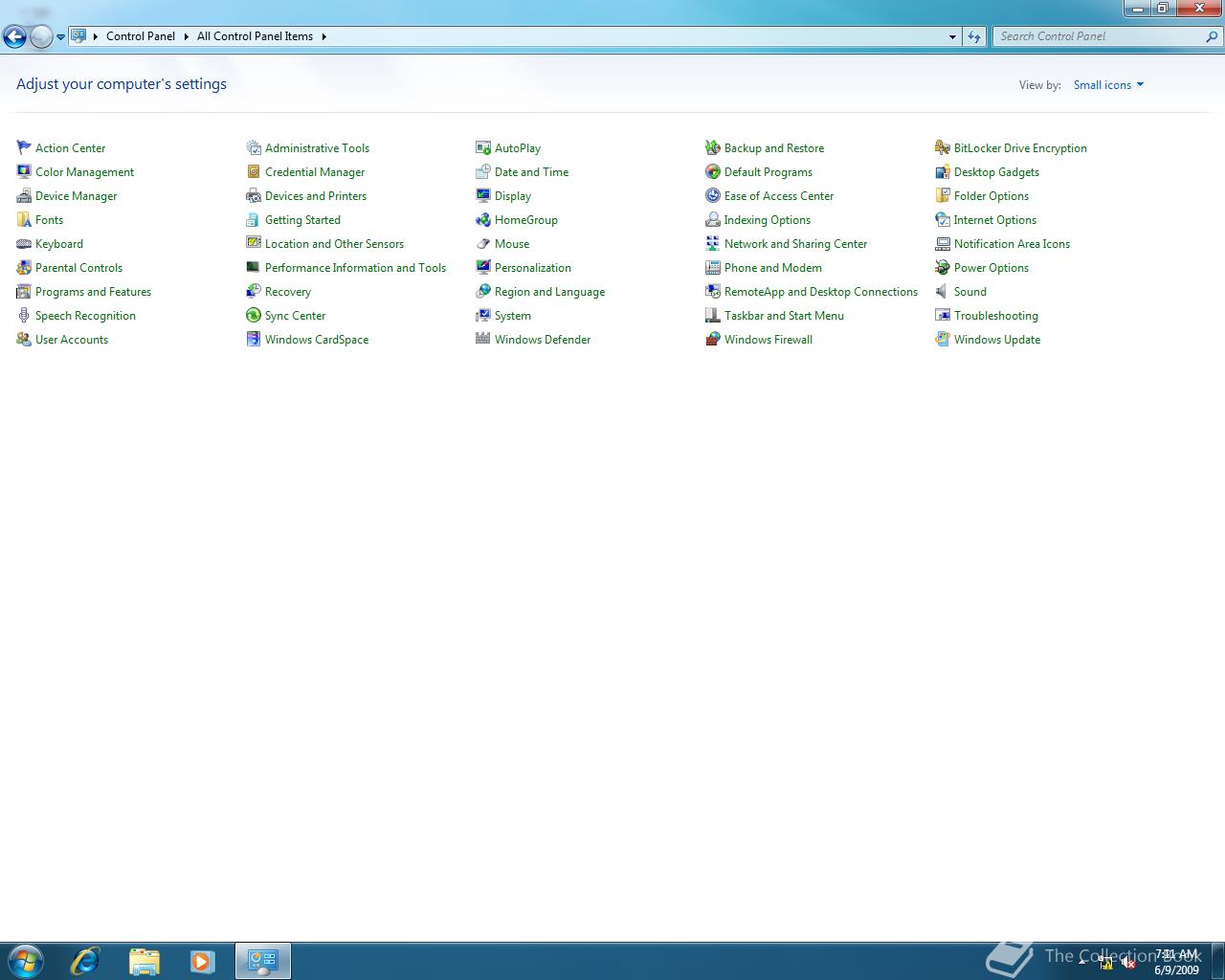Launch Windows Media Player from the taskbar
Viewport: 1225px width, 980px height.
coord(202,961)
